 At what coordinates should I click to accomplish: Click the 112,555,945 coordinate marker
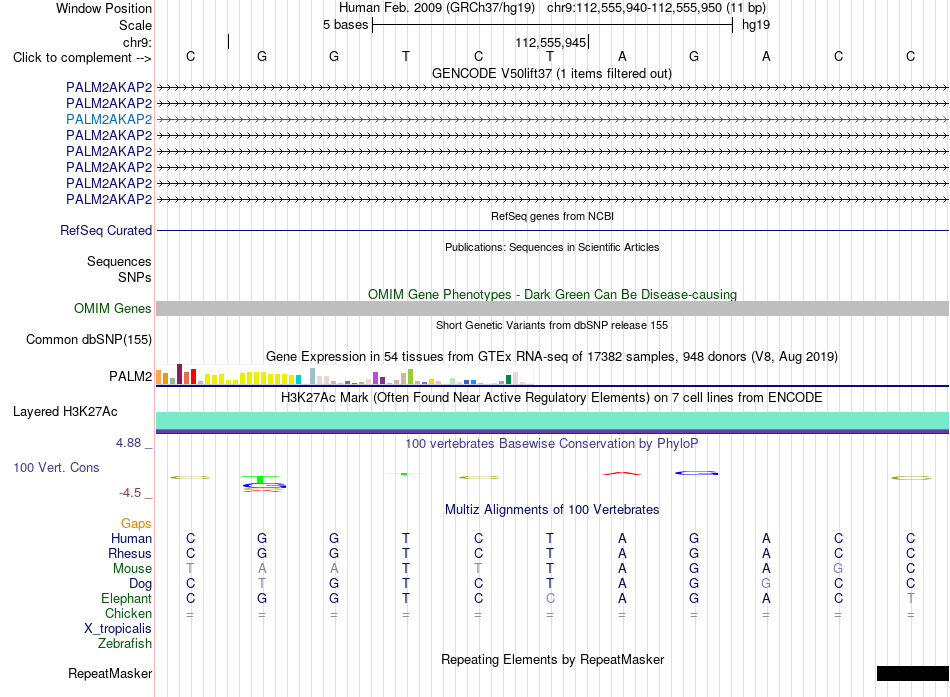[x=551, y=42]
